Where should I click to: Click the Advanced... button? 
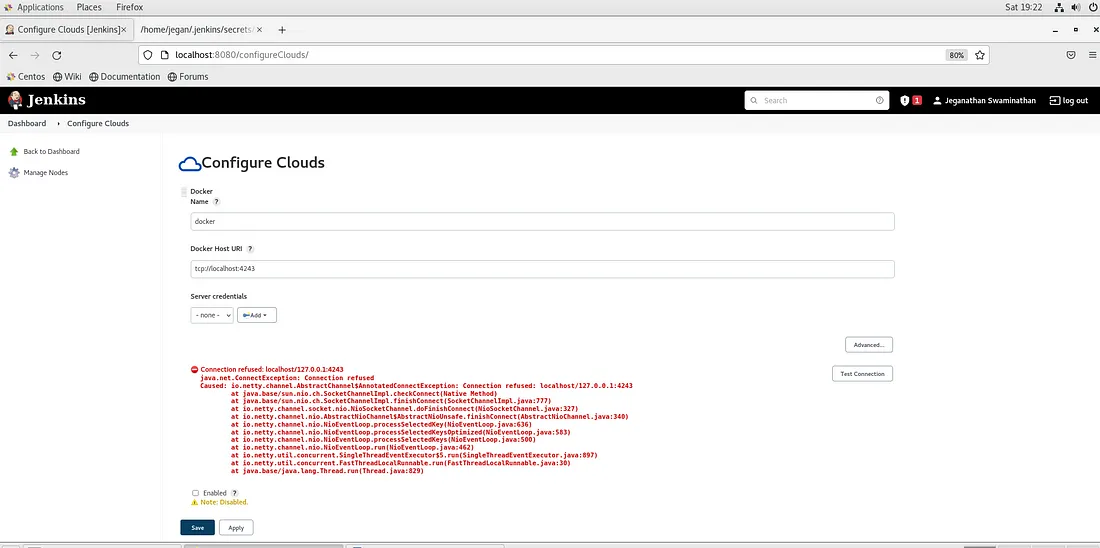point(868,345)
